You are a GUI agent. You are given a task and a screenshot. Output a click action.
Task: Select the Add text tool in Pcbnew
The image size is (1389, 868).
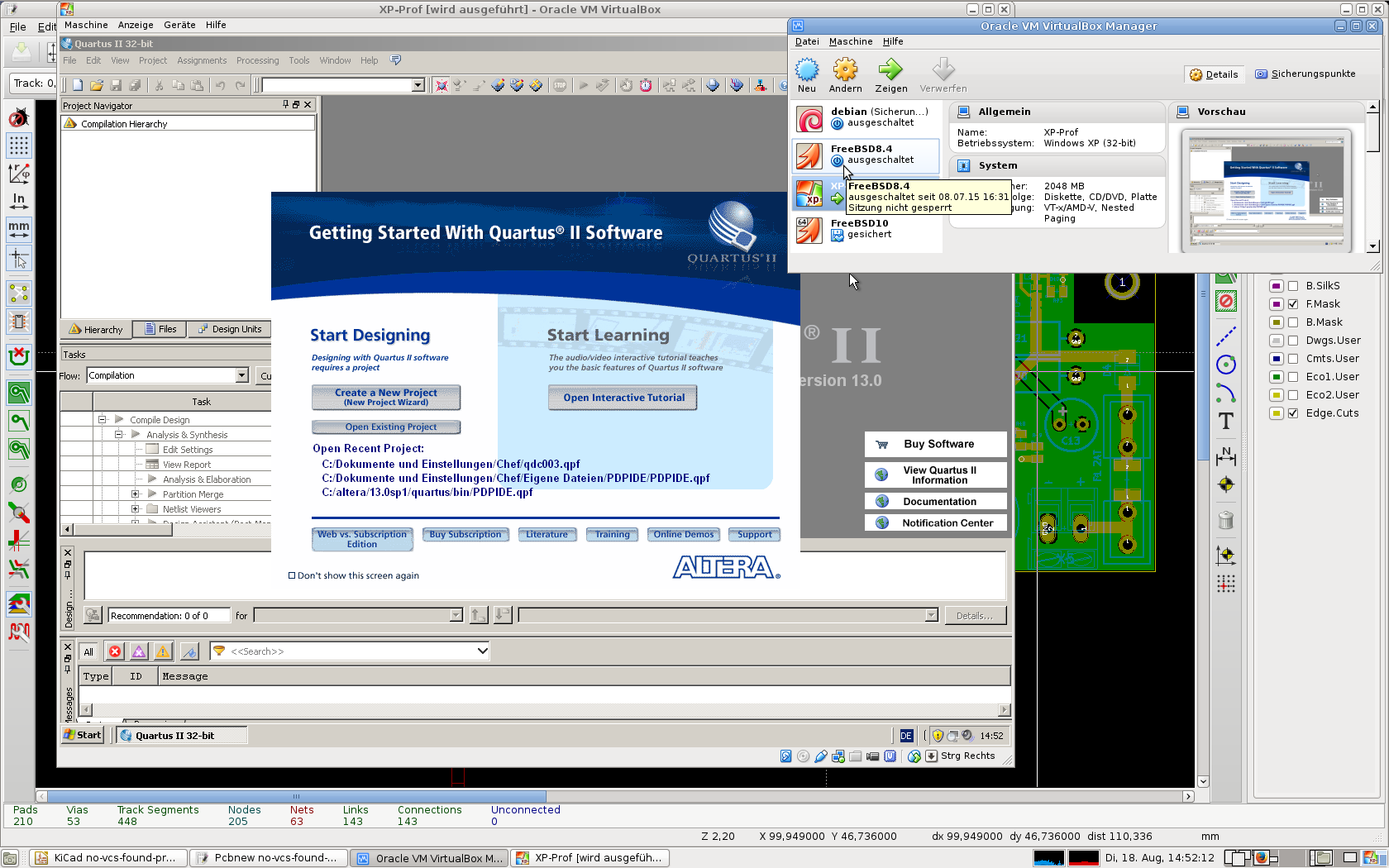[x=1226, y=421]
